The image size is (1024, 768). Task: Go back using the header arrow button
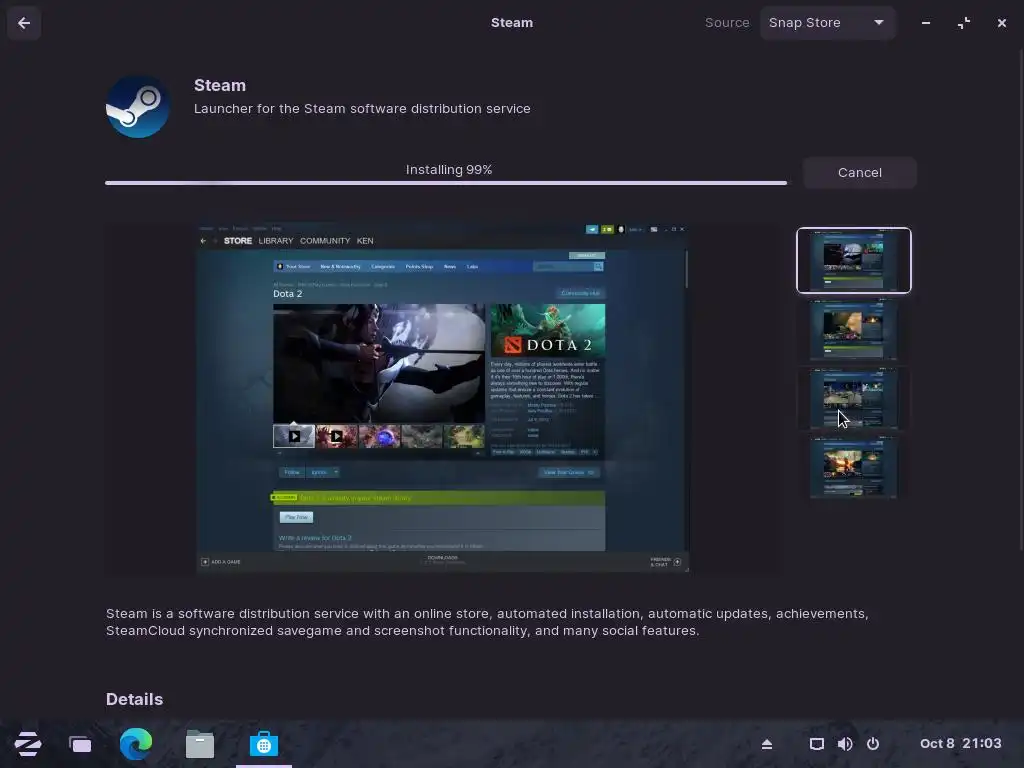(x=24, y=23)
